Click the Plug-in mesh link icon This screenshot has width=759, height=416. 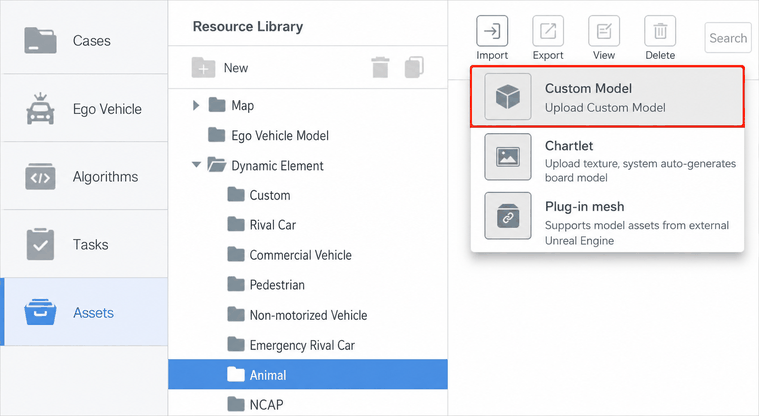tap(508, 216)
